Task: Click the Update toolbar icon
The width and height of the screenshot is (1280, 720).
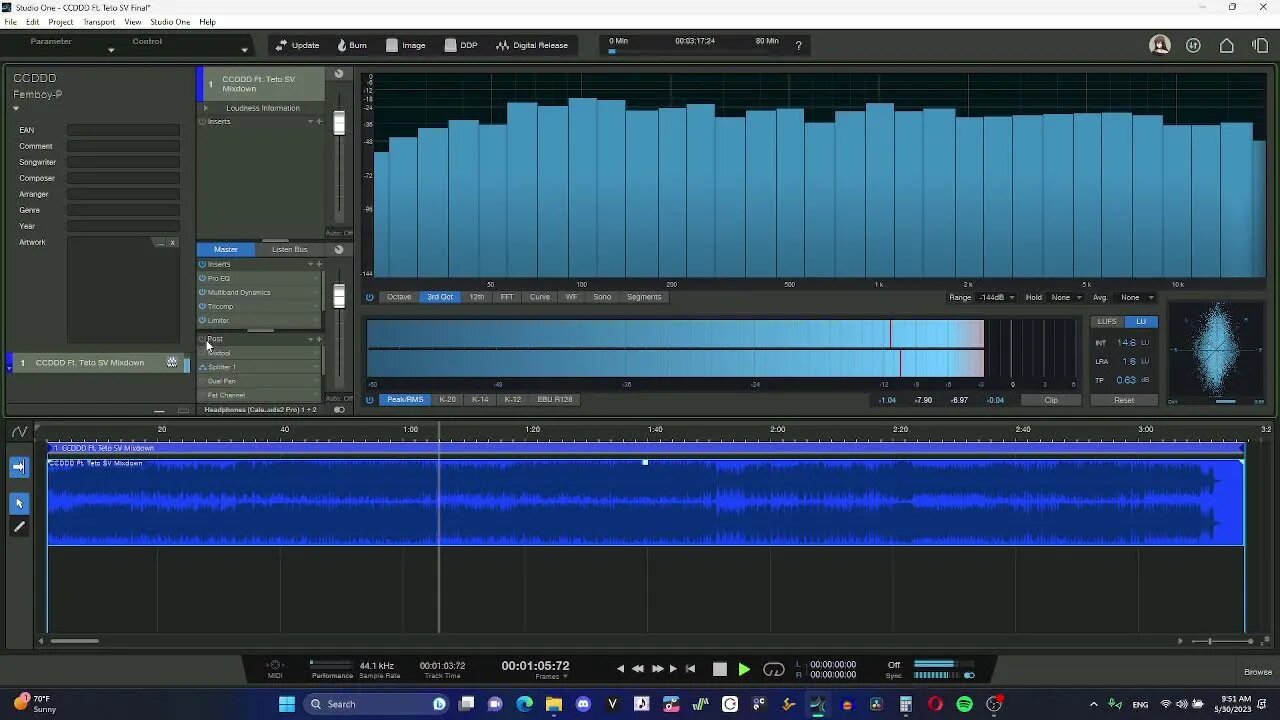Action: pyautogui.click(x=281, y=45)
